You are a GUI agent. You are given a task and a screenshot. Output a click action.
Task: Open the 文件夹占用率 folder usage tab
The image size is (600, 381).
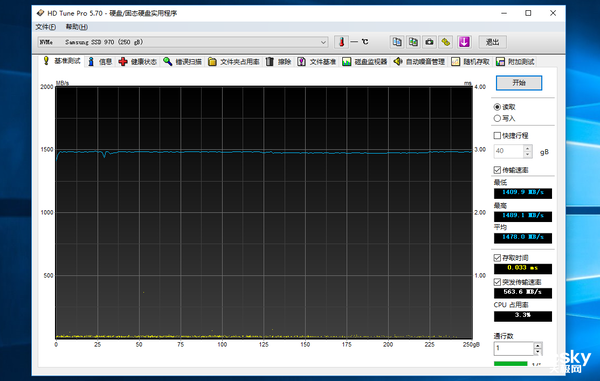point(234,62)
